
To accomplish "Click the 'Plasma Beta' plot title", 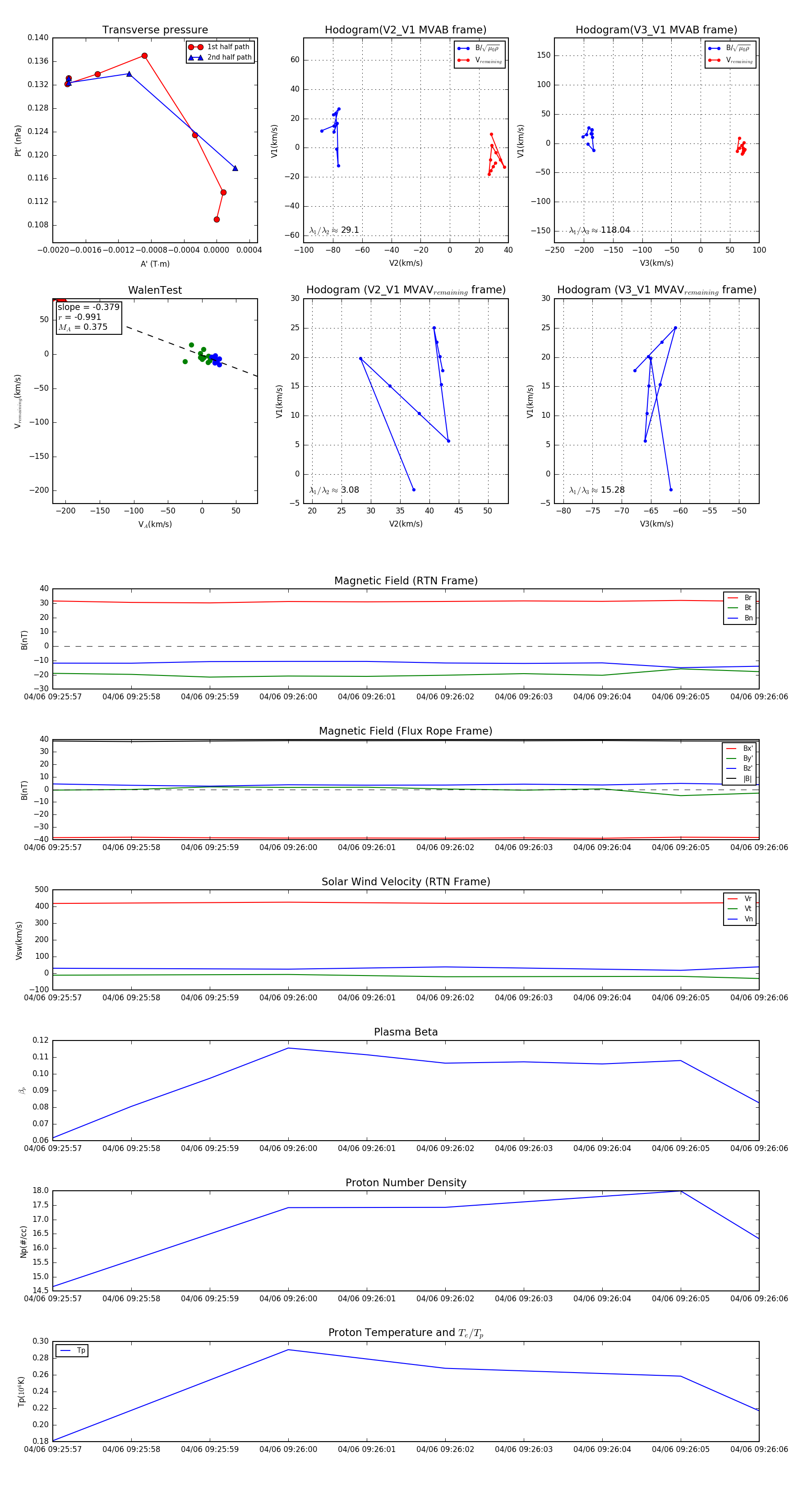I will 406,1032.
